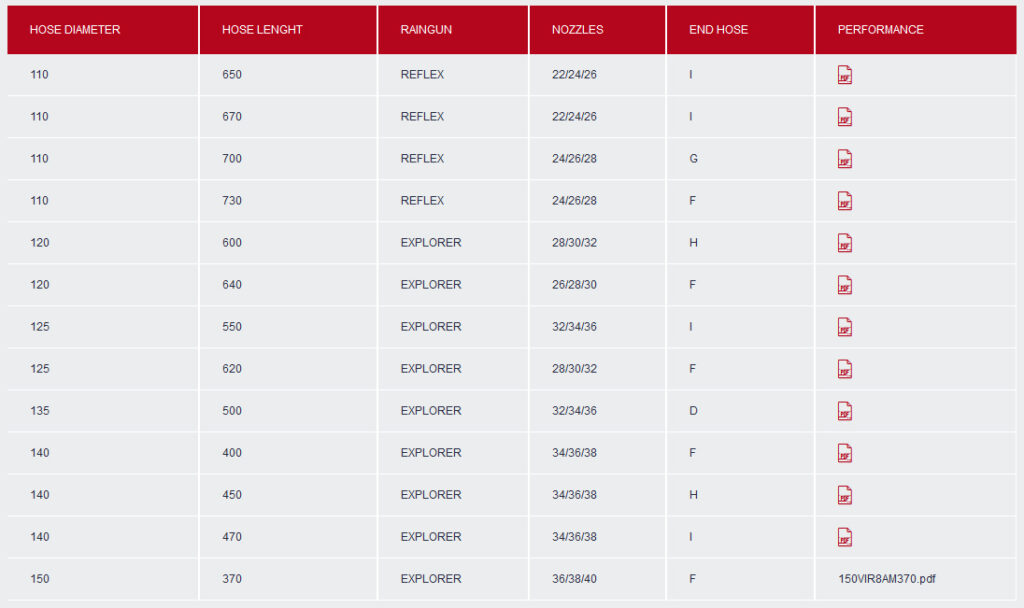Open PDF icon for 120 hose, 640 length
Screen dimensions: 1024x608
pyautogui.click(x=844, y=285)
